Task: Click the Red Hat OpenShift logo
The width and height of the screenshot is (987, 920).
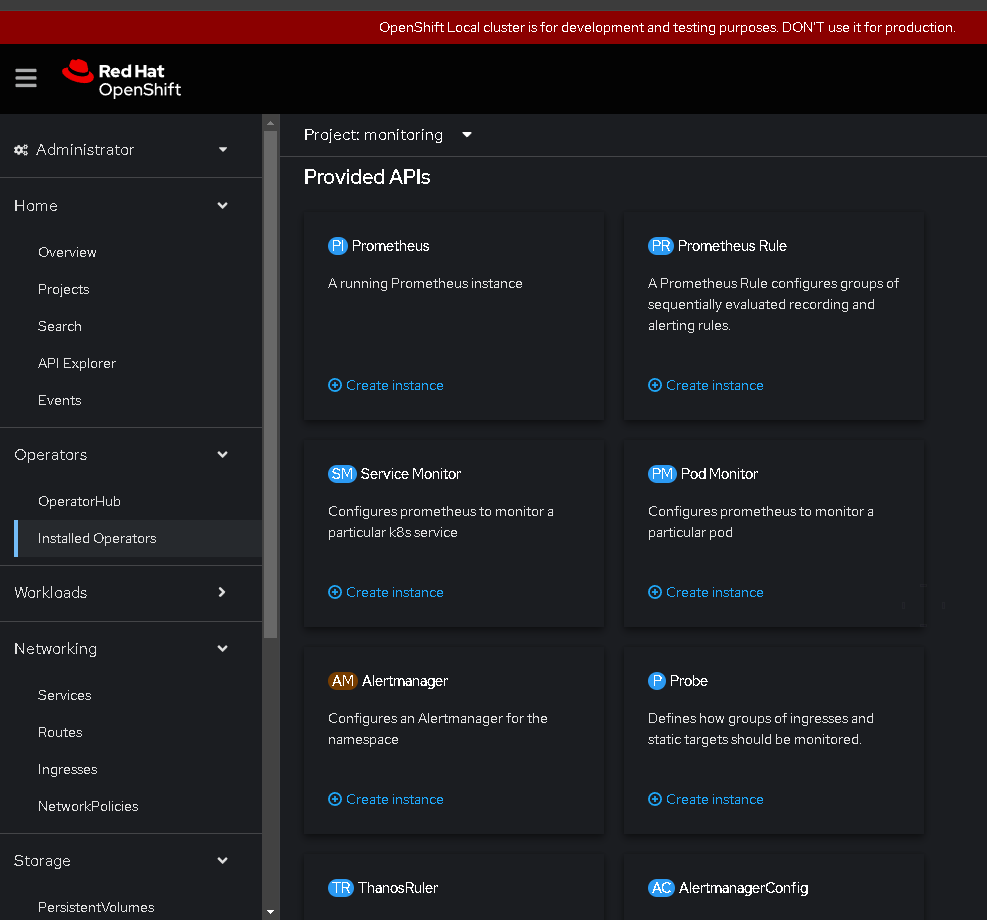Action: [121, 79]
